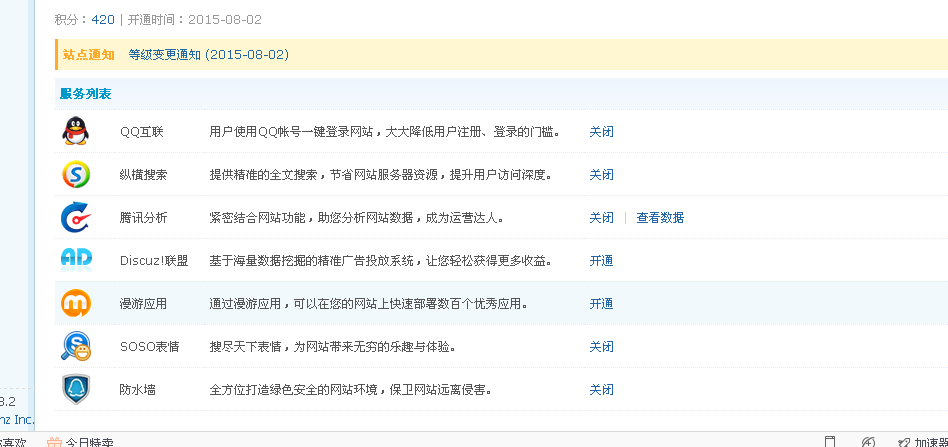Click the 纵横搜索 colorful S icon
Image resolution: width=948 pixels, height=447 pixels.
click(x=76, y=174)
